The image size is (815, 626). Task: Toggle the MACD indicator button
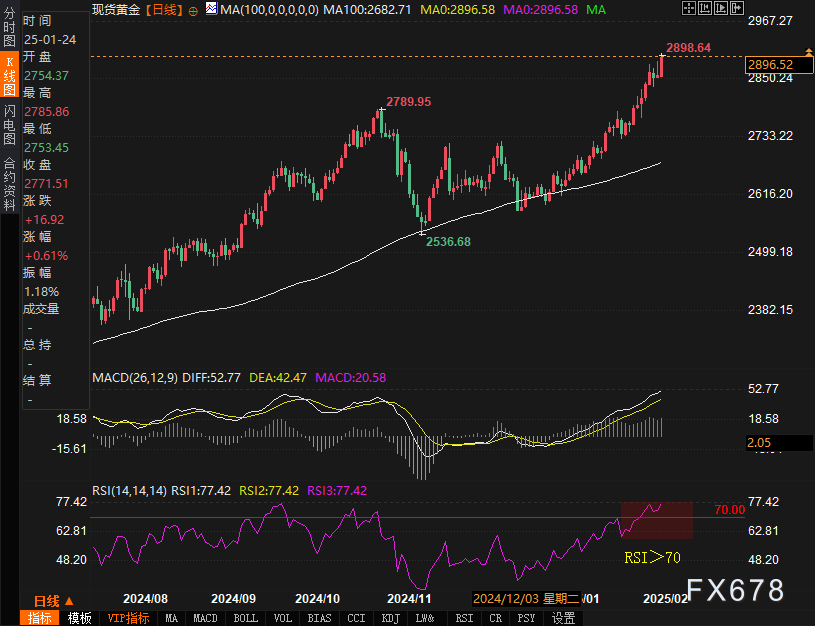tap(205, 618)
